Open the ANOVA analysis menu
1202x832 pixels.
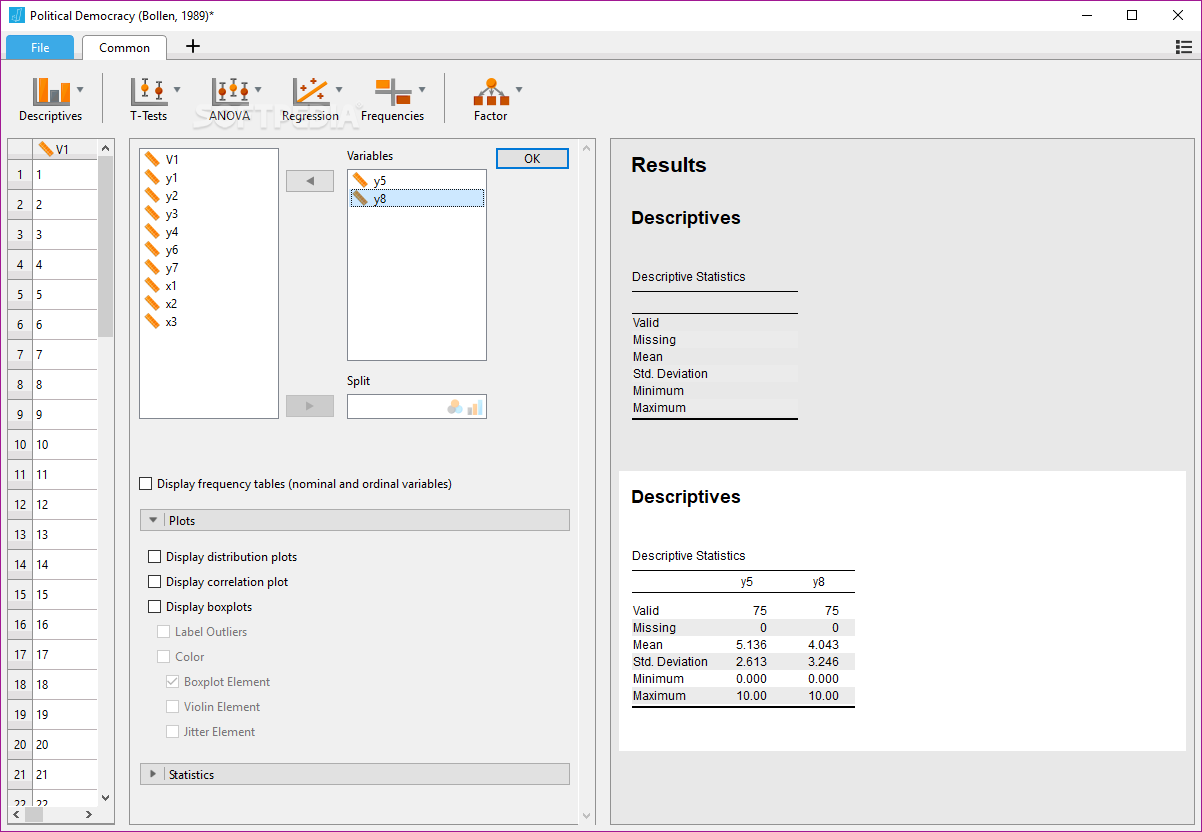coord(230,99)
